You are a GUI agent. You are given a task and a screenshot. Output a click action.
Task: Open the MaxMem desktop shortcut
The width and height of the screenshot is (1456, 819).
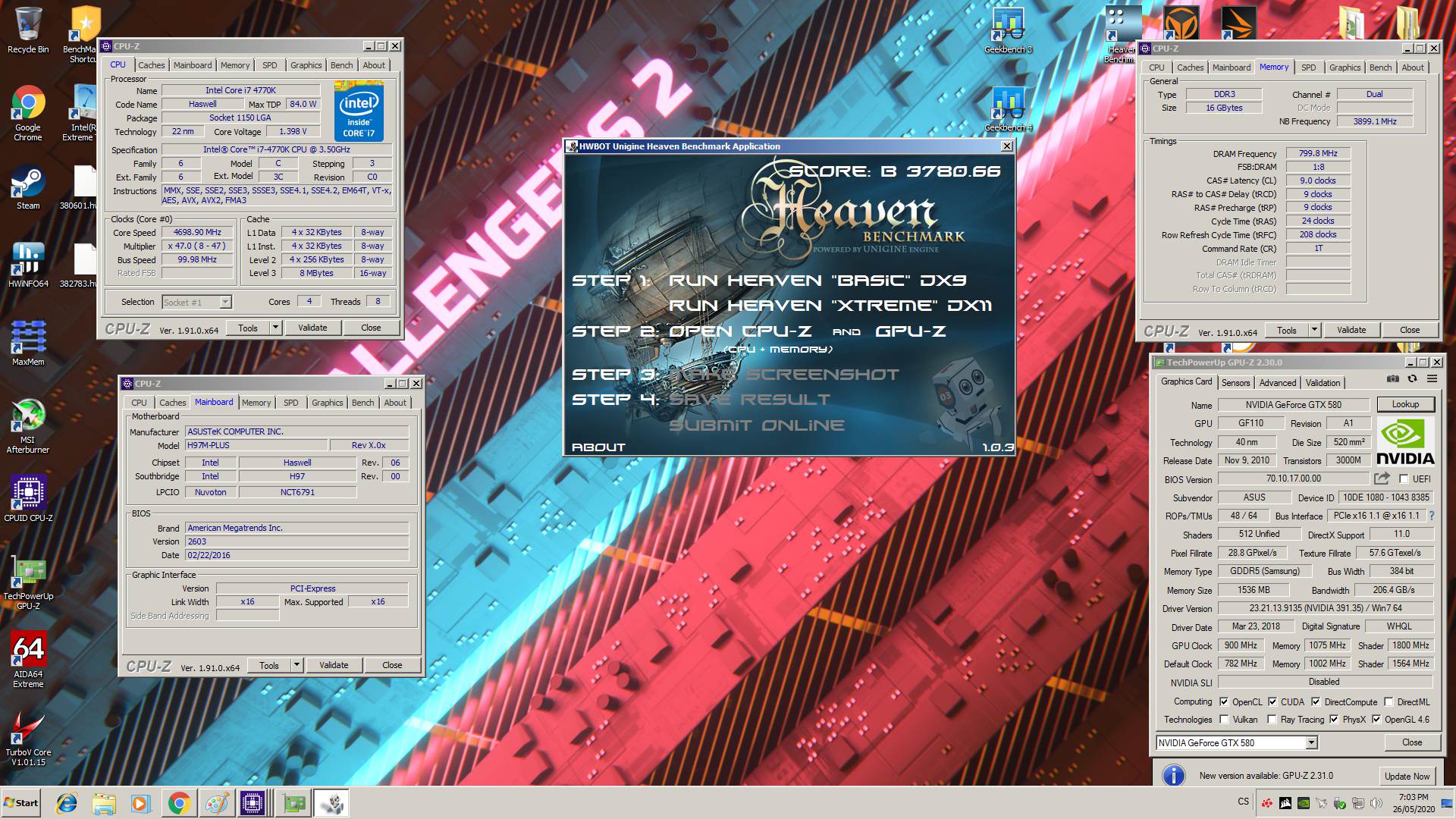[x=28, y=344]
